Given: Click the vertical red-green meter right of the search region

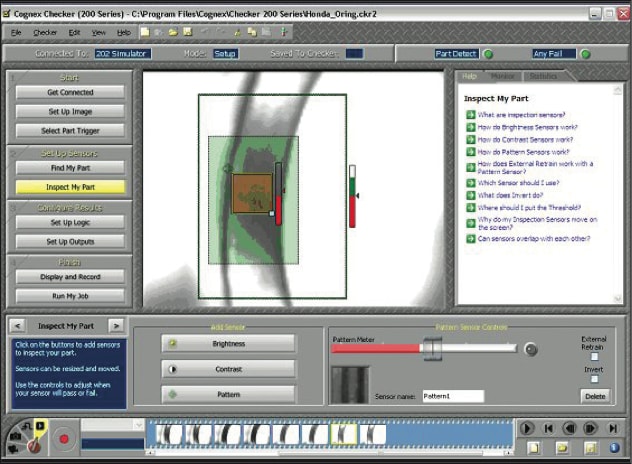Looking at the screenshot, I should pos(352,196).
